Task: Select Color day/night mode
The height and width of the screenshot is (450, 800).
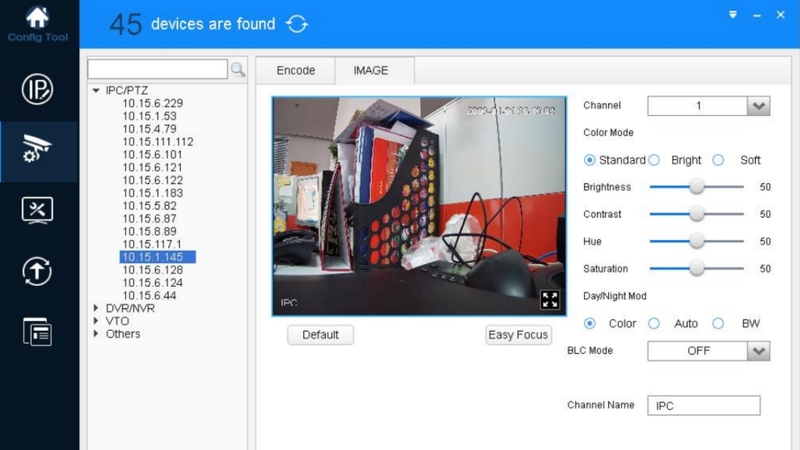Action: point(589,323)
